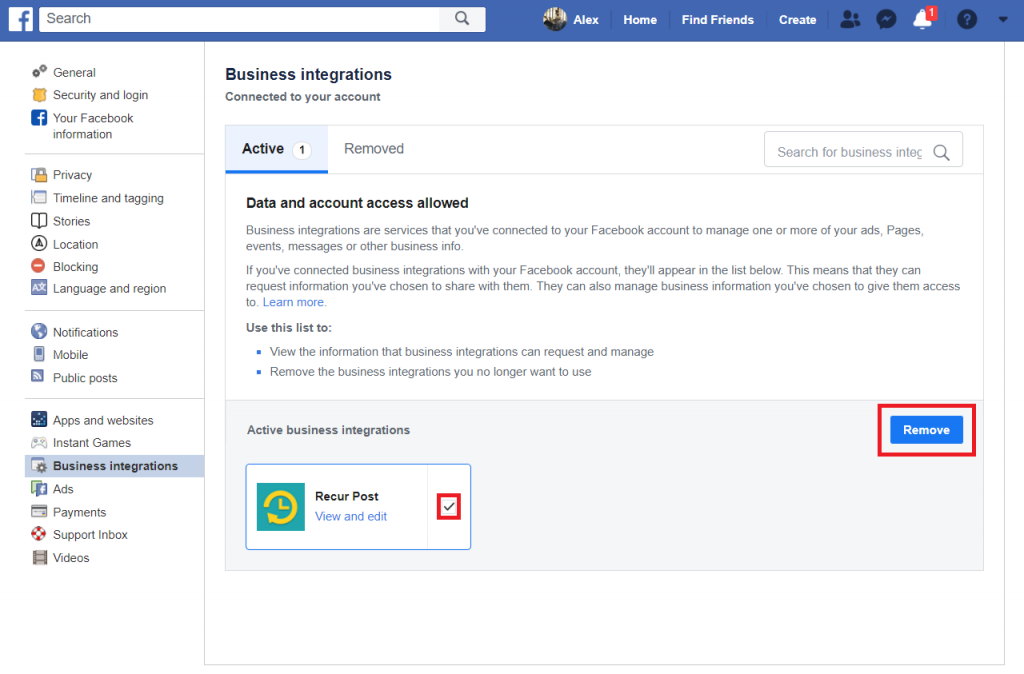Click the 'Data and account access allowed' heading
The height and width of the screenshot is (674, 1024).
[x=357, y=203]
